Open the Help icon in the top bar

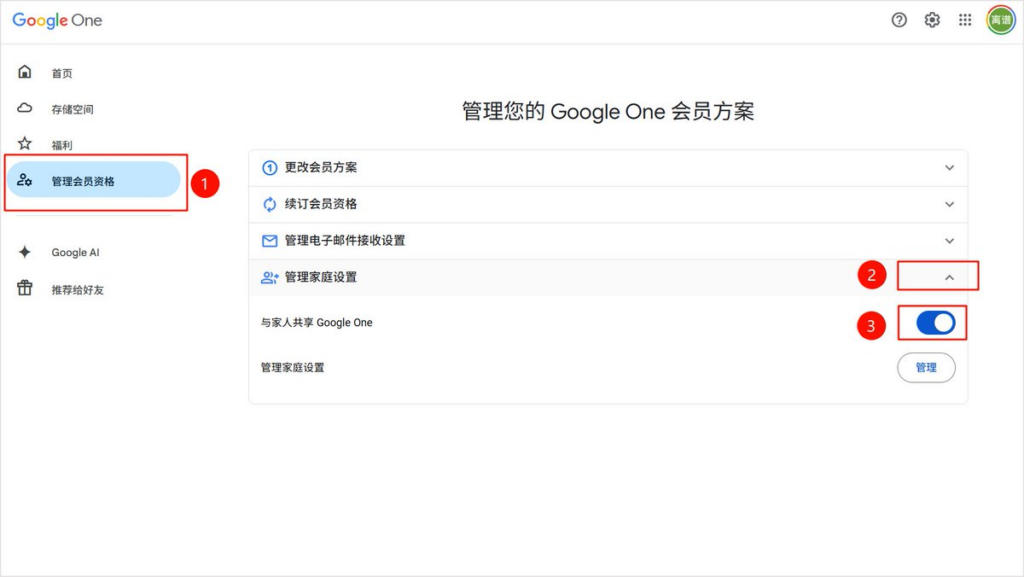[x=899, y=19]
